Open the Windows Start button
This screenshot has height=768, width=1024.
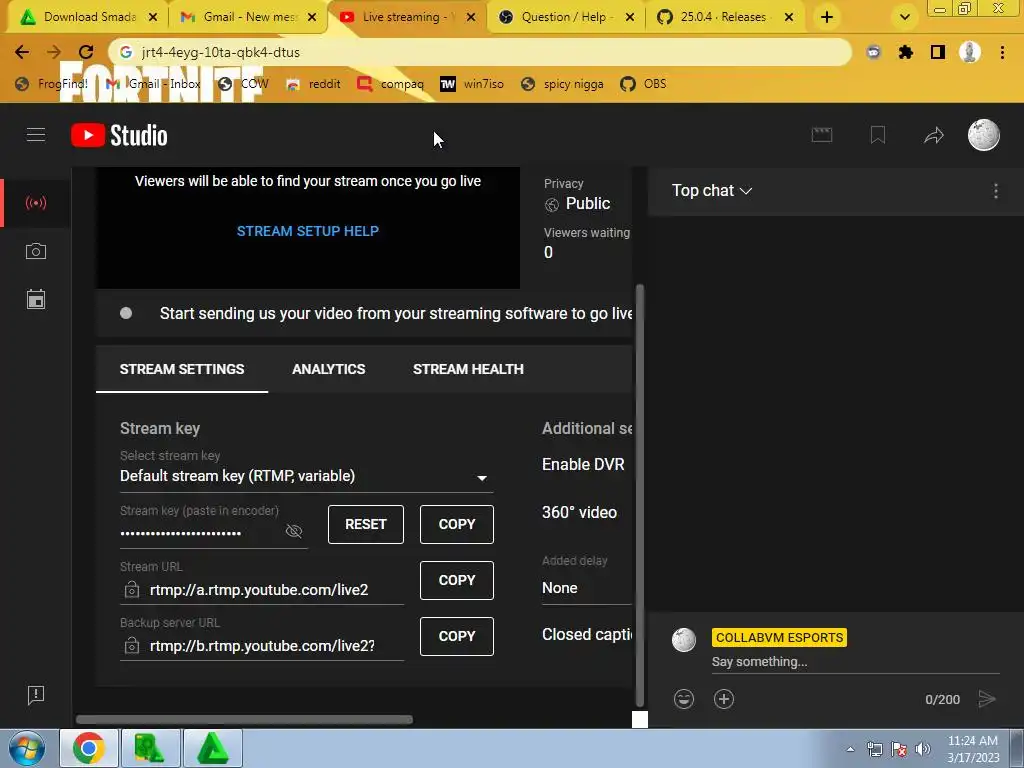click(27, 748)
